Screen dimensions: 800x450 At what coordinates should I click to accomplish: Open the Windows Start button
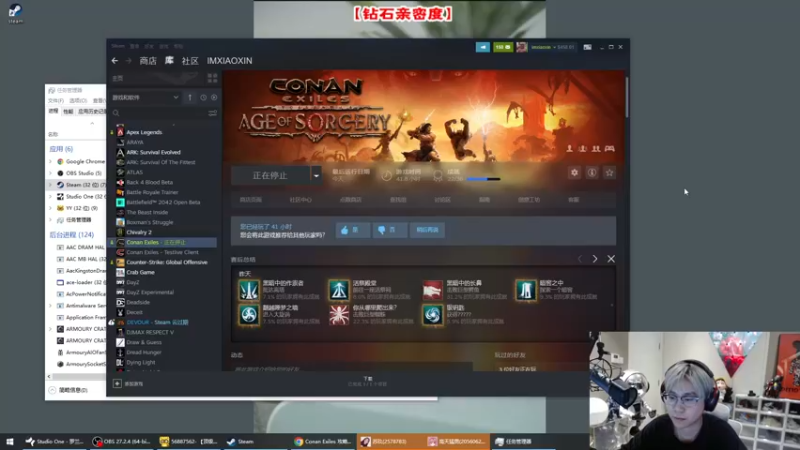[10, 442]
